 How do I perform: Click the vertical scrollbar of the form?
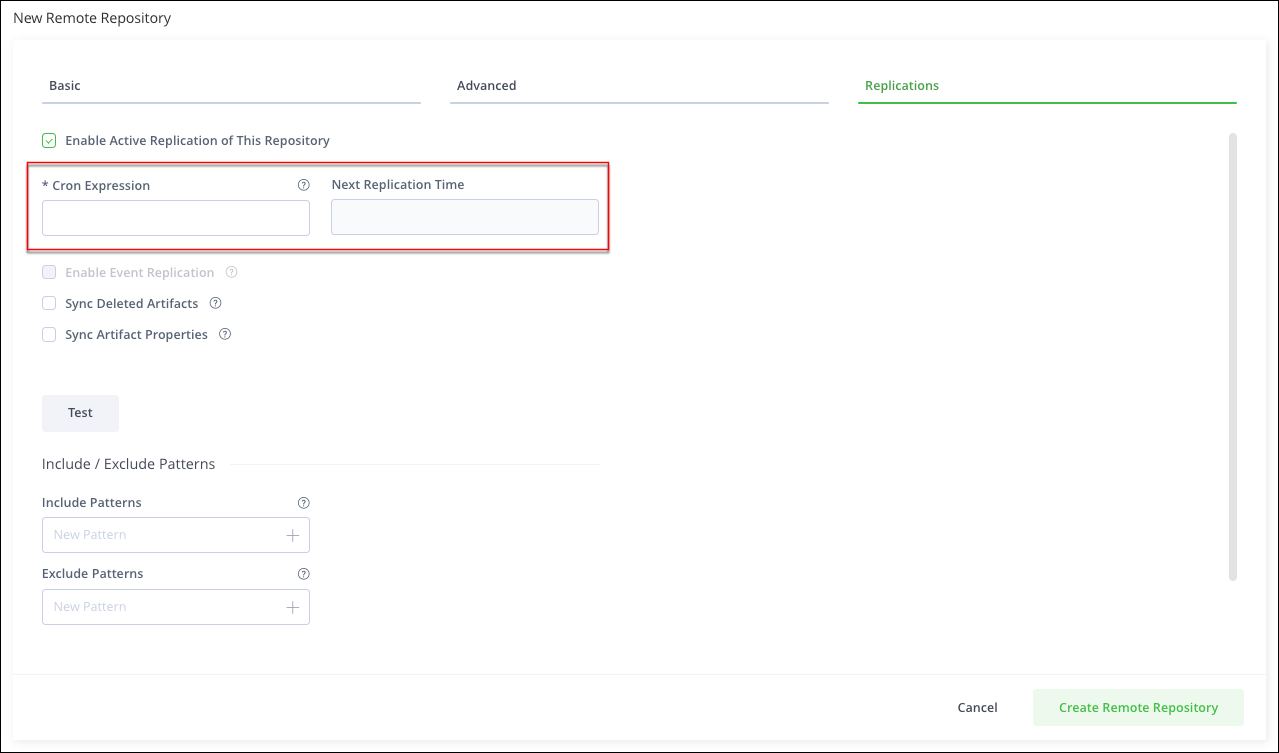(x=1233, y=356)
